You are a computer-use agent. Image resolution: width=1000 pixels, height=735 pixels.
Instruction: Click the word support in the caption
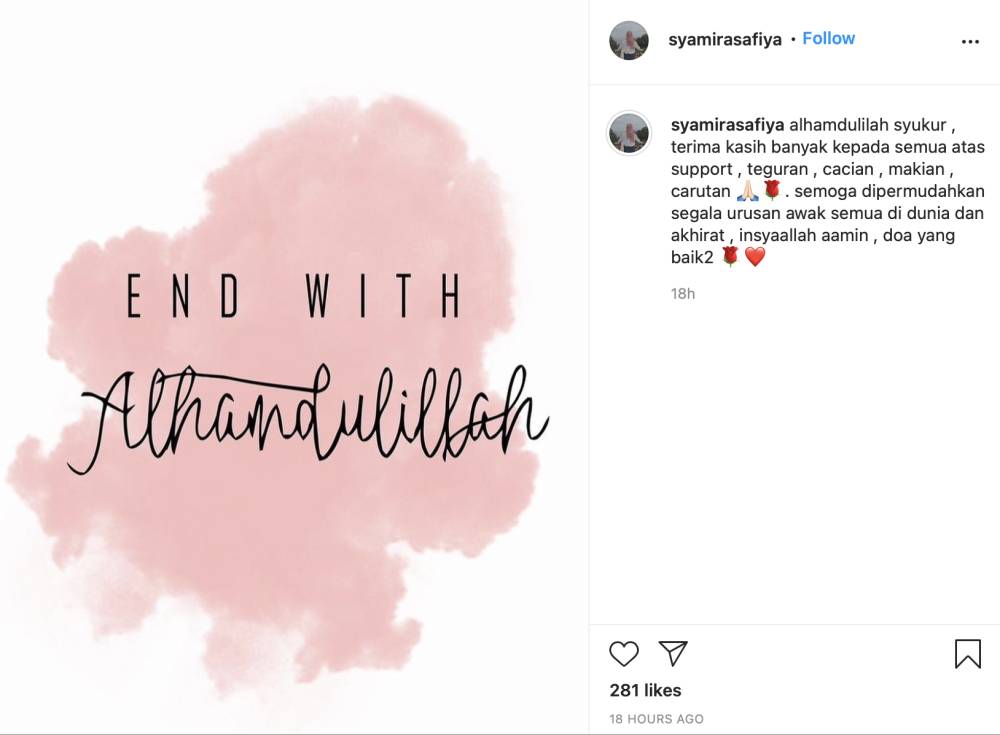(x=703, y=169)
